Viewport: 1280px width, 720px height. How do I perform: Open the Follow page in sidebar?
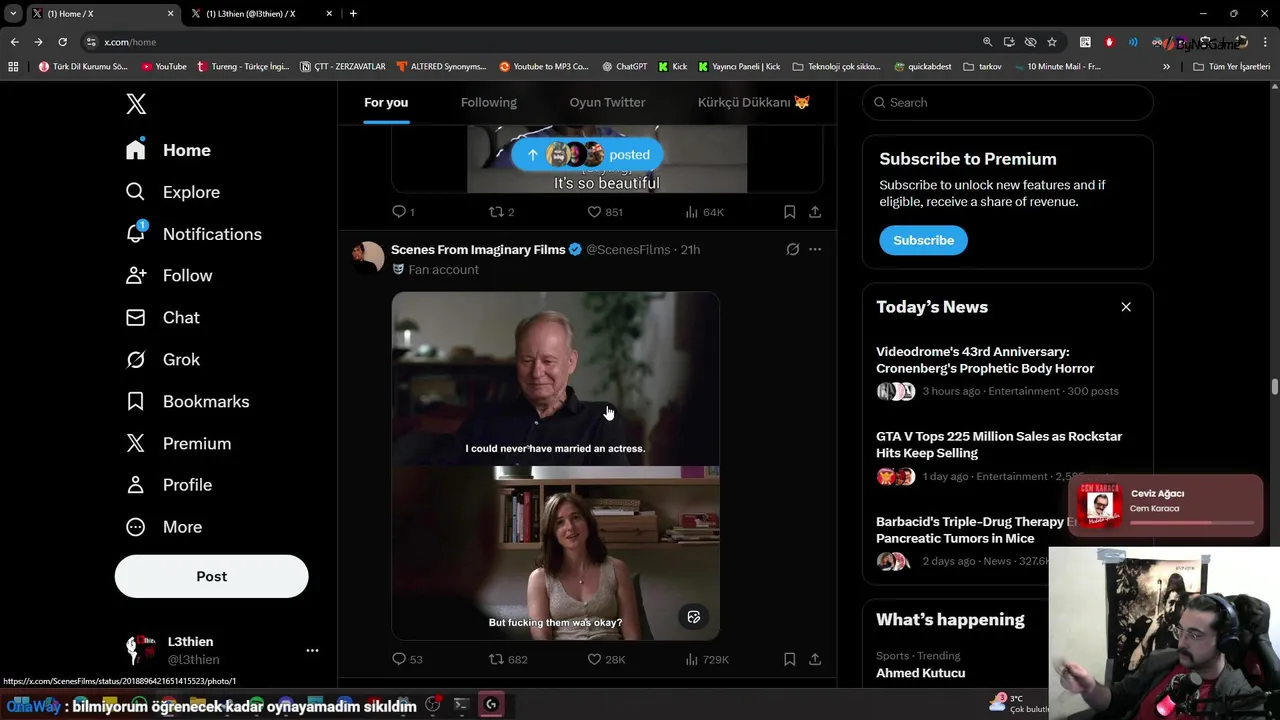168,276
